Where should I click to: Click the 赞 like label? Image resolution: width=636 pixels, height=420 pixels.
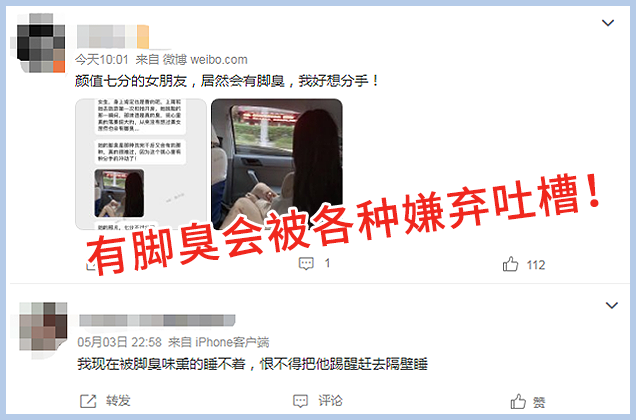539,402
